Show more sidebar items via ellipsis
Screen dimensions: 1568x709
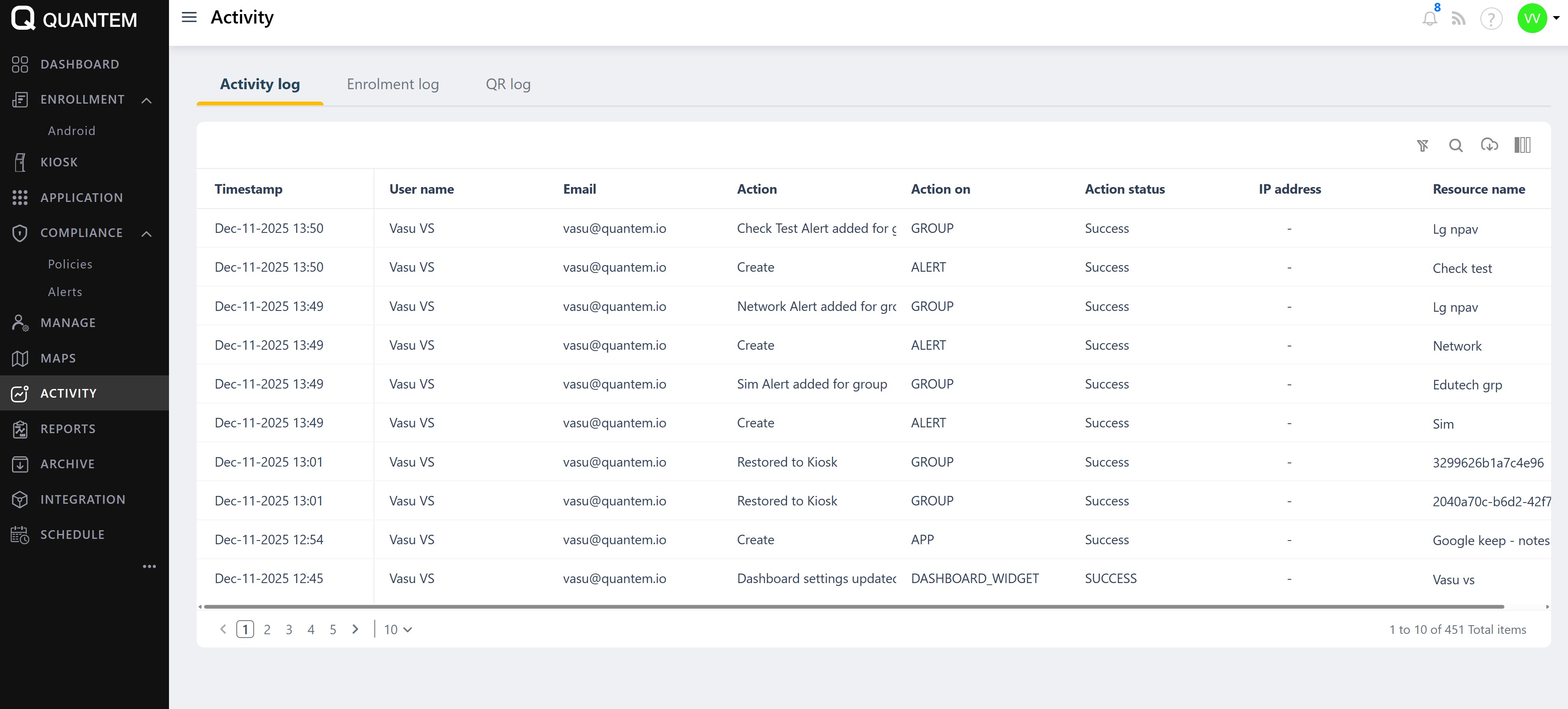click(x=149, y=567)
